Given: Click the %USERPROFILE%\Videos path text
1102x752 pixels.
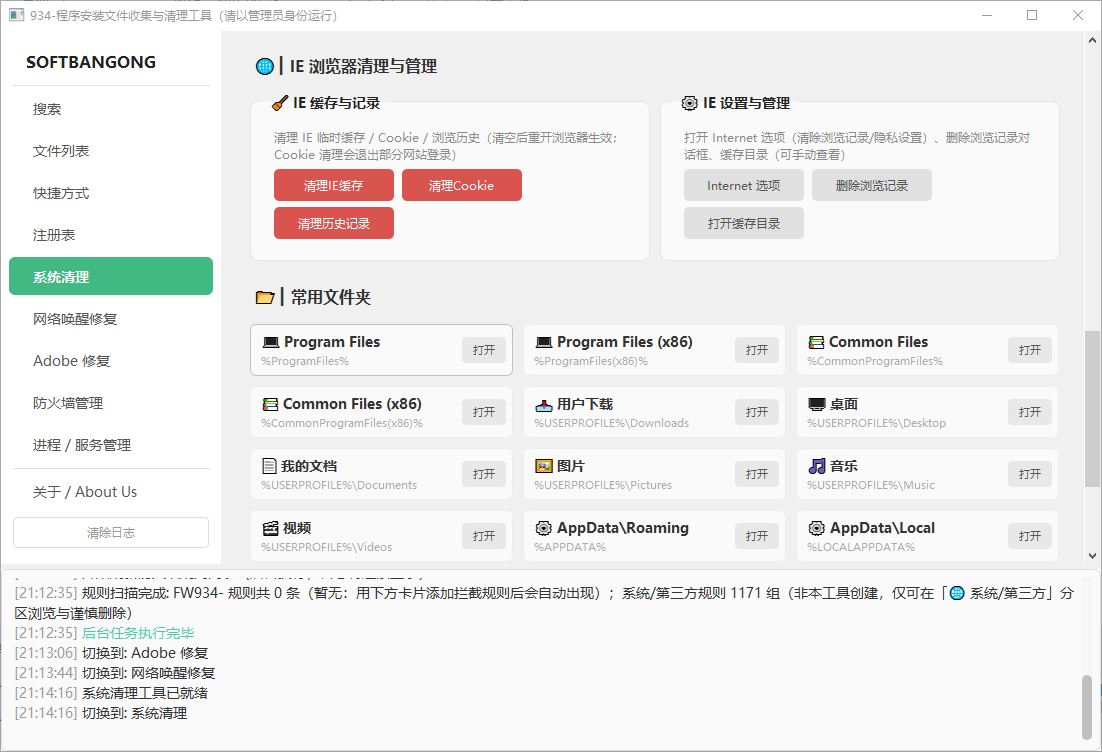Looking at the screenshot, I should [x=327, y=547].
